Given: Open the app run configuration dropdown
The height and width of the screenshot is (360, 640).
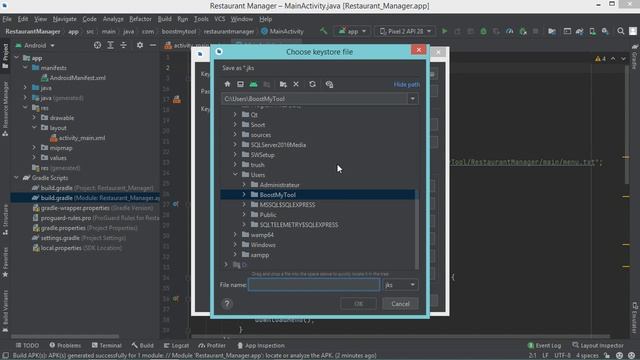Looking at the screenshot, I should click(352, 31).
